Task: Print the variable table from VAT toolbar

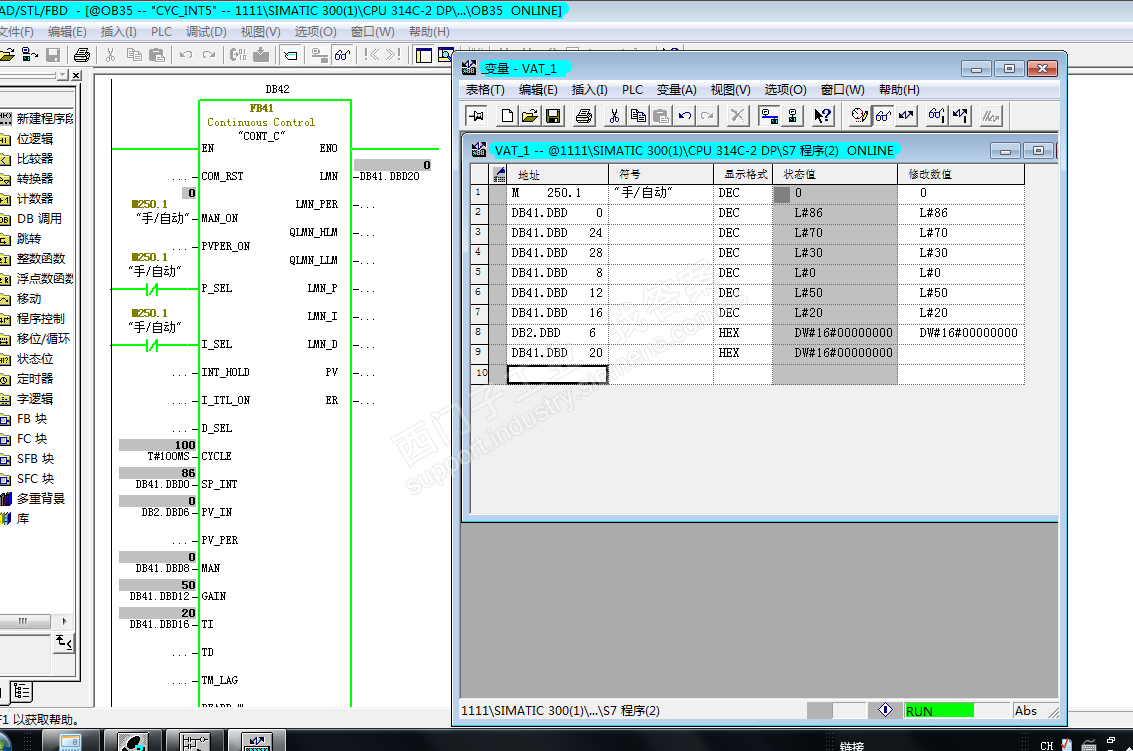Action: (585, 116)
